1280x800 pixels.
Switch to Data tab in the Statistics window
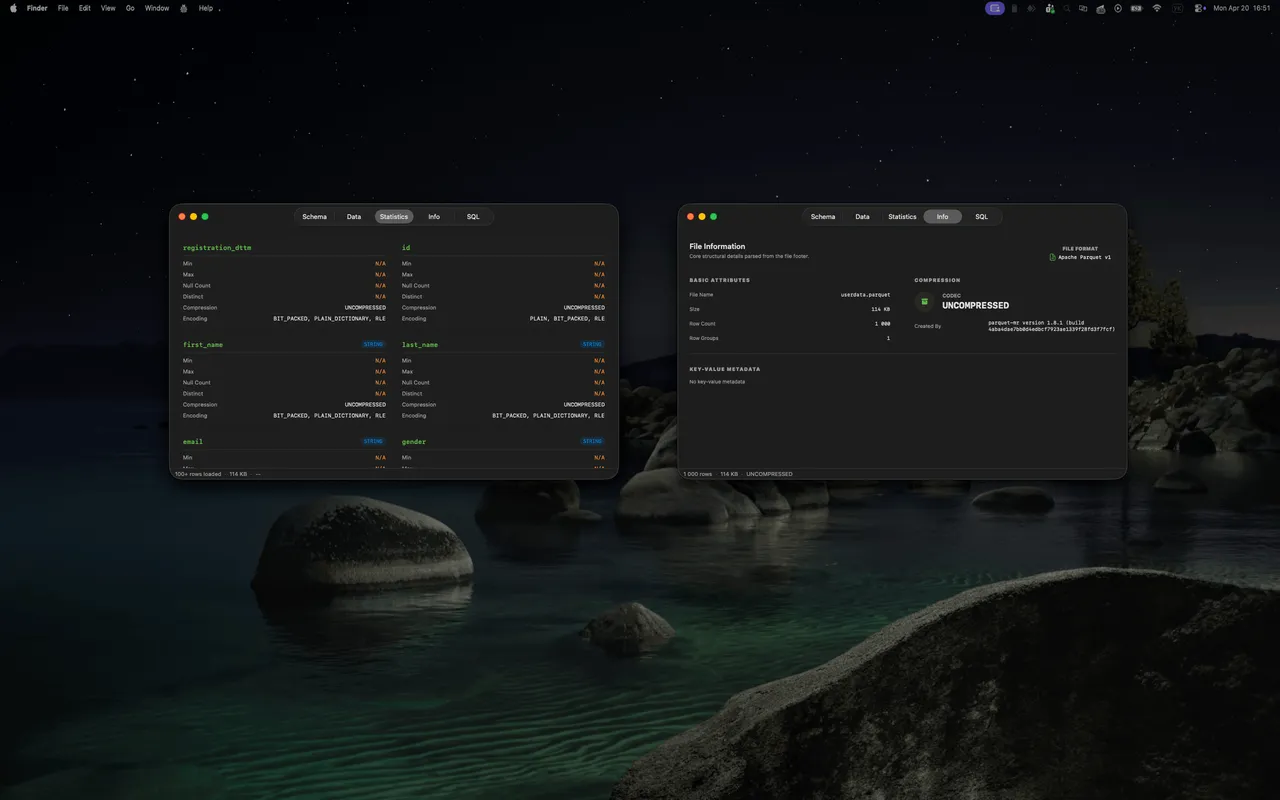point(354,217)
